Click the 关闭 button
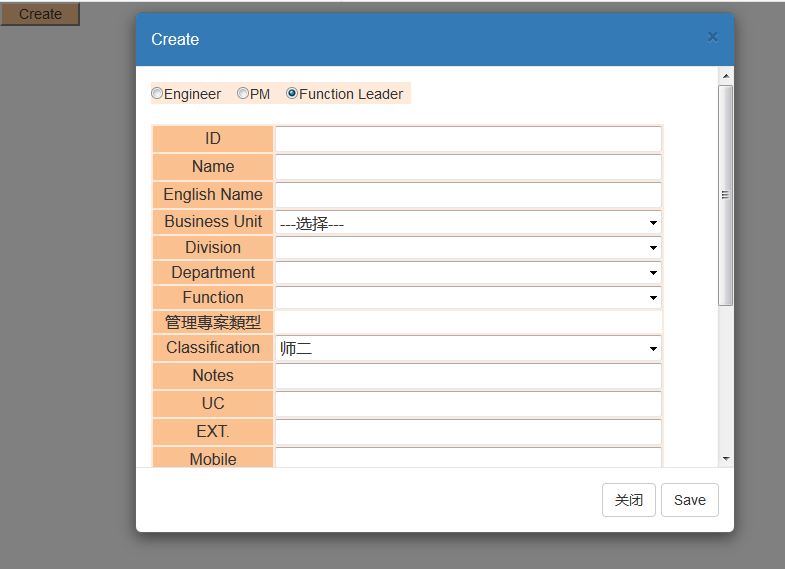 pyautogui.click(x=629, y=500)
